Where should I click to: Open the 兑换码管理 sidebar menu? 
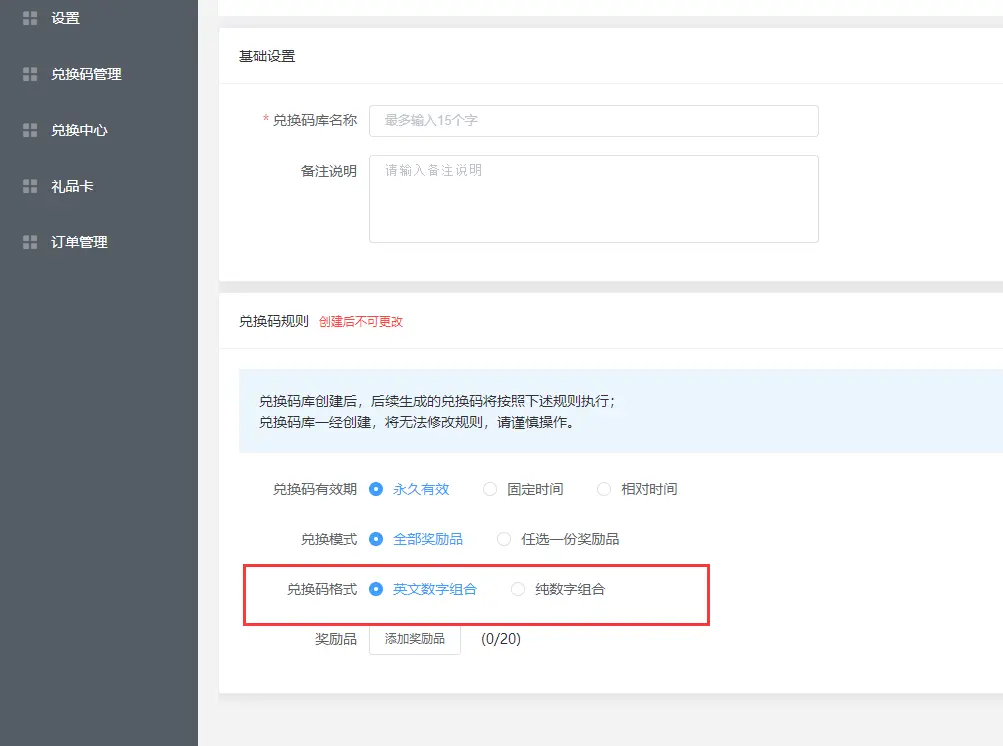pyautogui.click(x=86, y=74)
